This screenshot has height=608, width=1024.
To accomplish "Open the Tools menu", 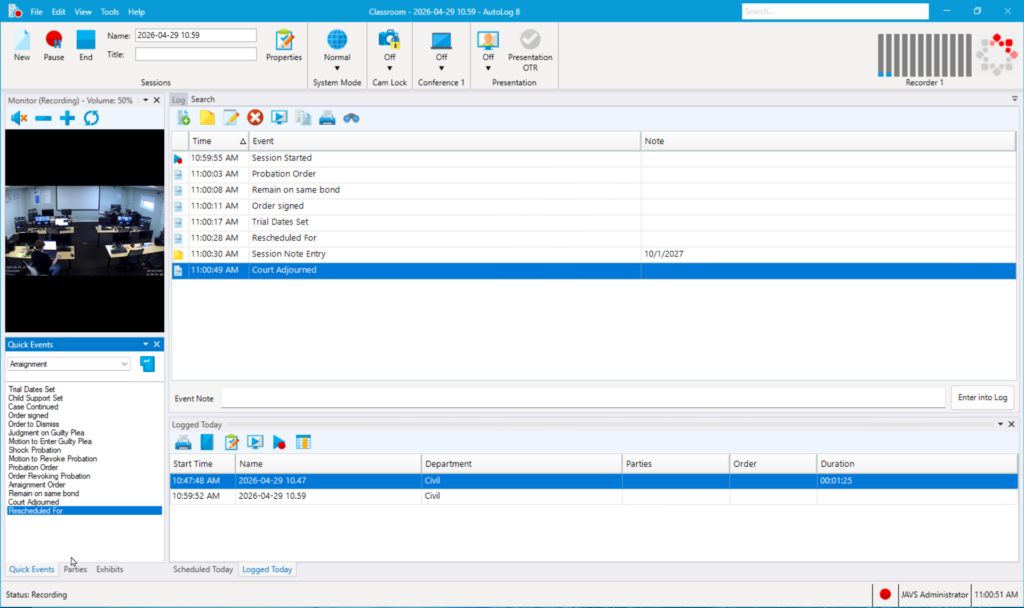I will pos(110,12).
